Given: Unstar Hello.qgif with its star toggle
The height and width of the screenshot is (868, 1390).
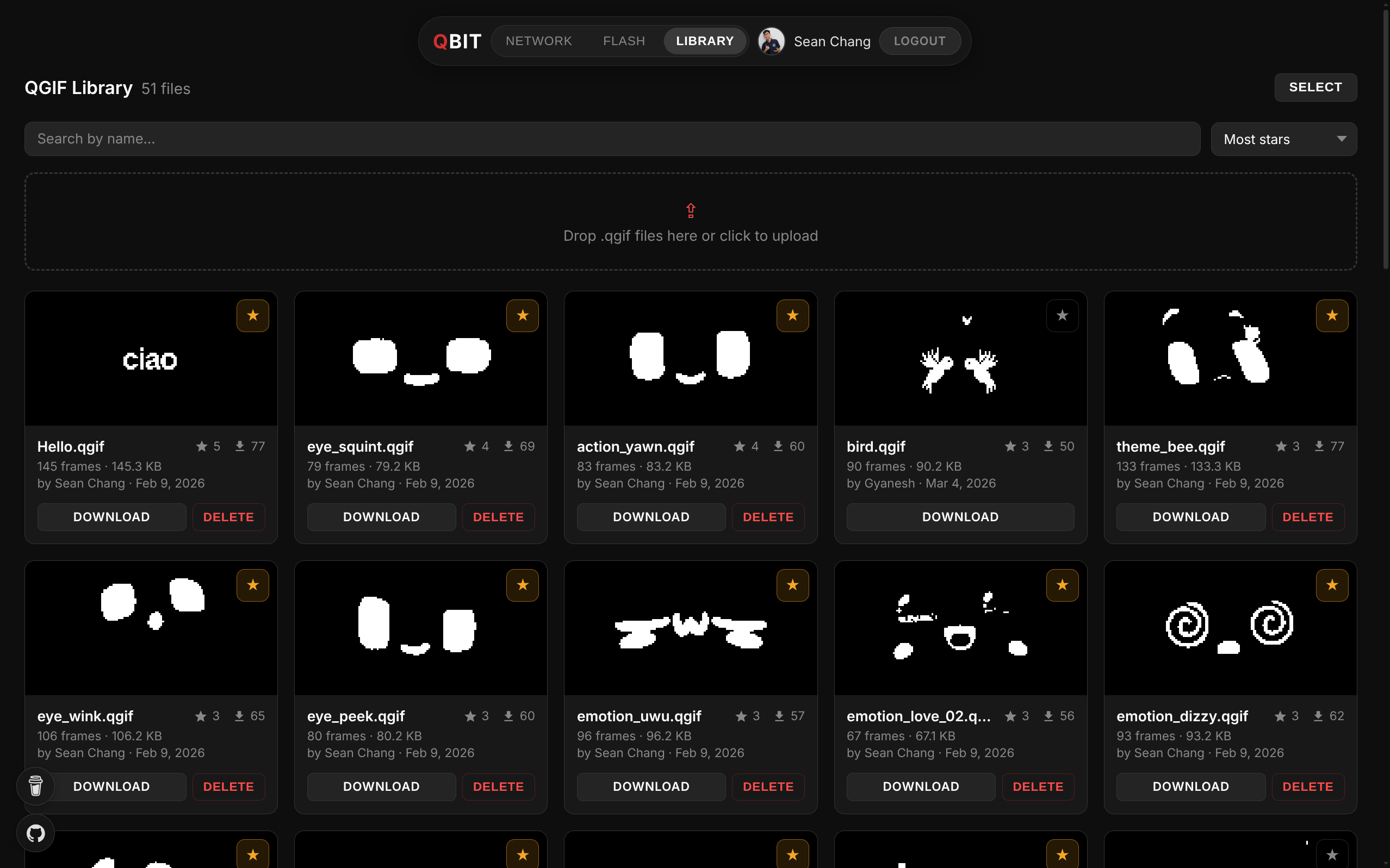Looking at the screenshot, I should click(253, 315).
